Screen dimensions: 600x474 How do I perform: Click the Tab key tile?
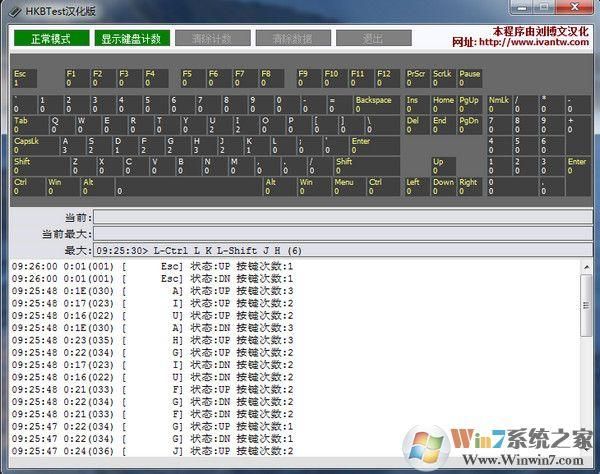coord(30,125)
